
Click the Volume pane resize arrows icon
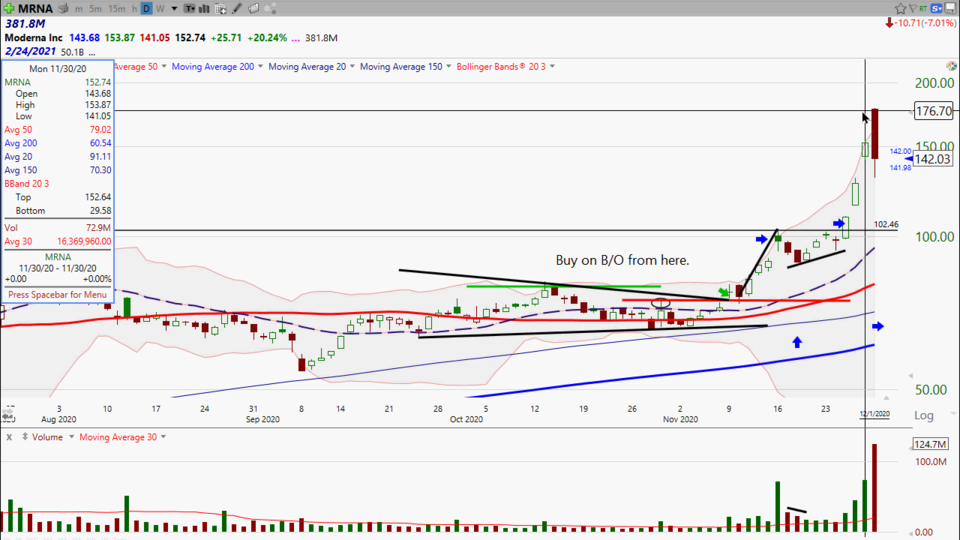[x=24, y=437]
